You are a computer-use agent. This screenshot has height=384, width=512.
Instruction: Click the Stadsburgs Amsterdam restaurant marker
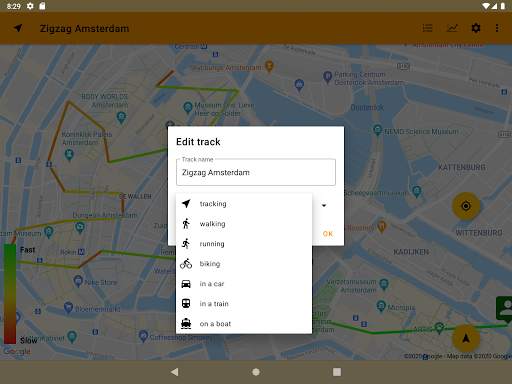point(269,66)
